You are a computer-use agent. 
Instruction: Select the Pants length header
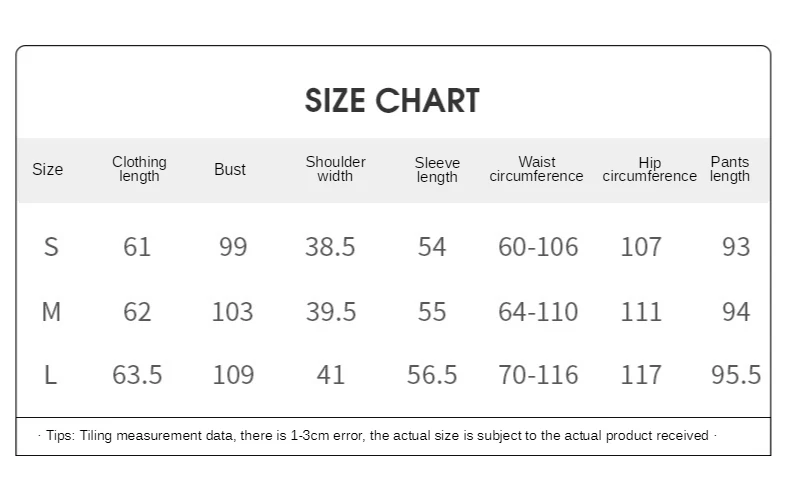point(730,169)
